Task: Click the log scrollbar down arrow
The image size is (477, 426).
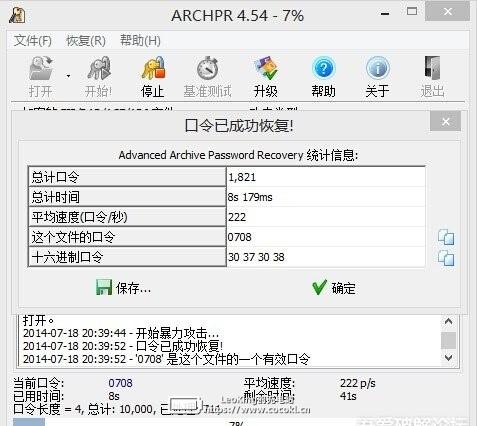Action: click(x=449, y=358)
